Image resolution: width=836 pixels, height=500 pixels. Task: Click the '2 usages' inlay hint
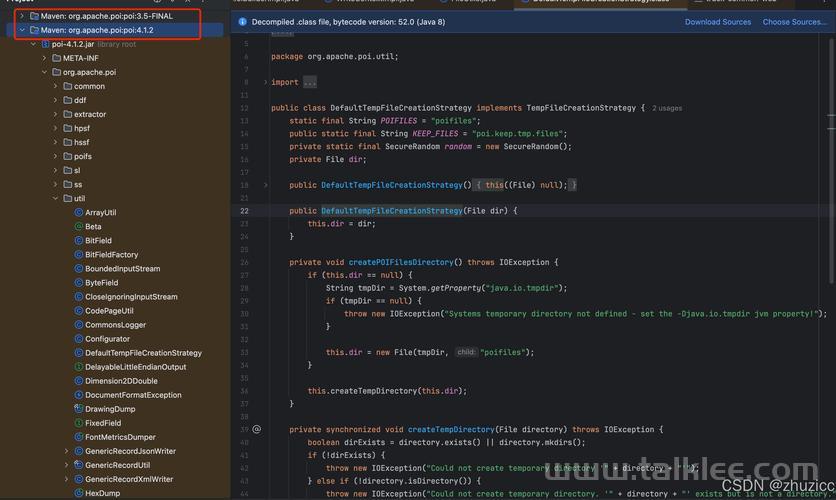tap(666, 108)
